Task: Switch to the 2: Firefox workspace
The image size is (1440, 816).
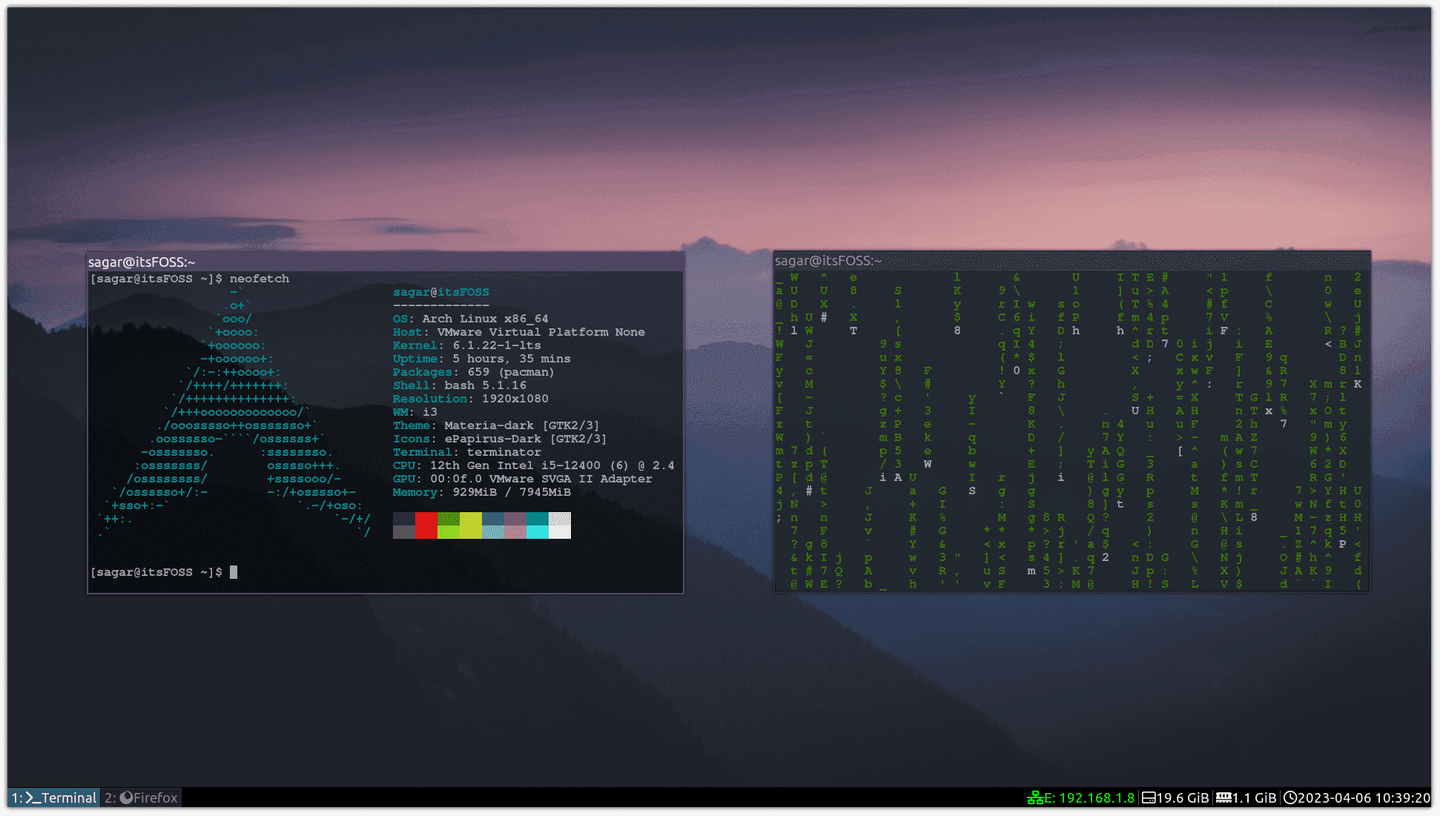Action: coord(140,797)
